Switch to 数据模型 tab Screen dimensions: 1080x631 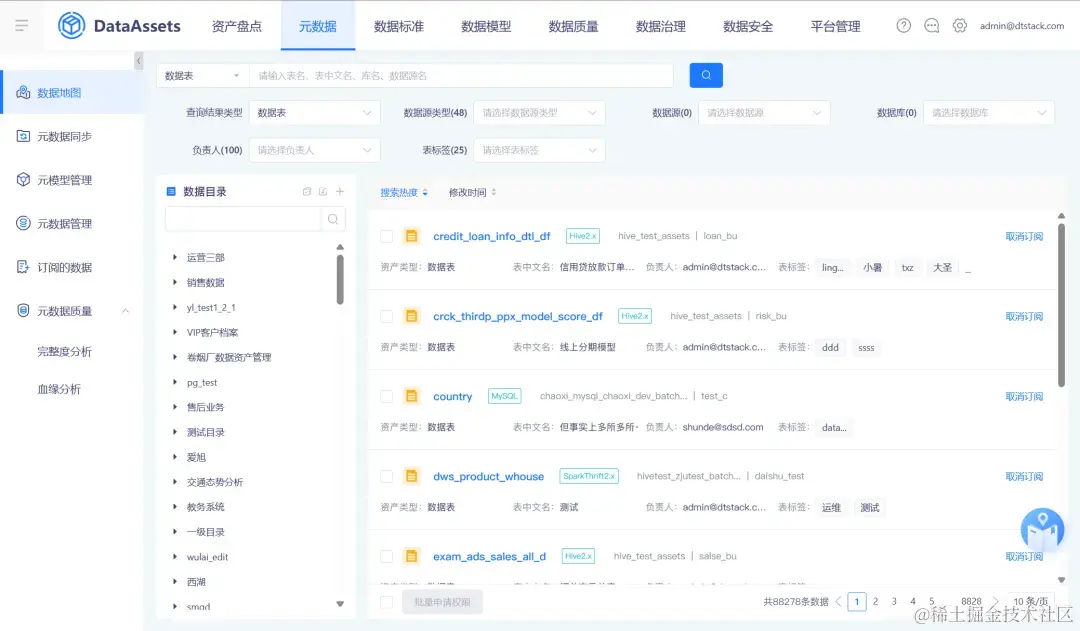coord(486,26)
